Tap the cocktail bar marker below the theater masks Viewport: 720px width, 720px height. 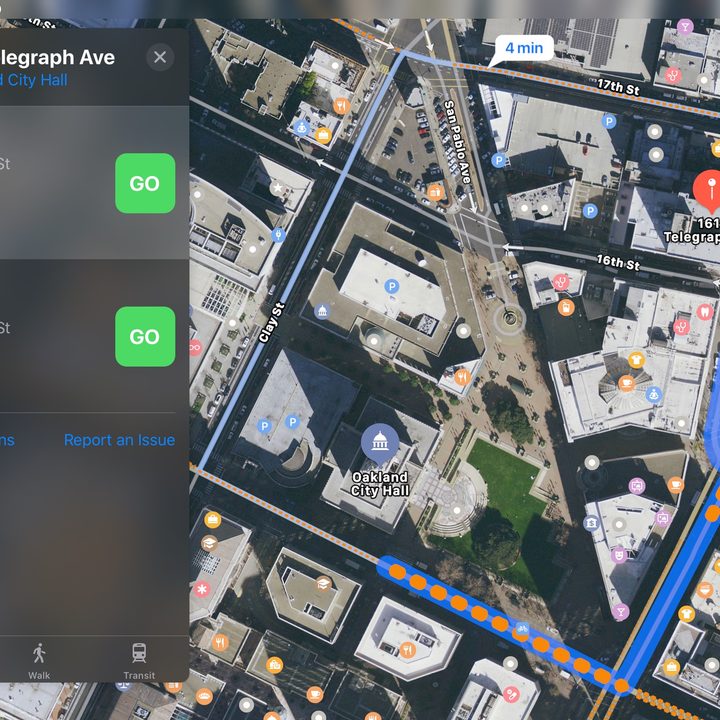[x=621, y=612]
